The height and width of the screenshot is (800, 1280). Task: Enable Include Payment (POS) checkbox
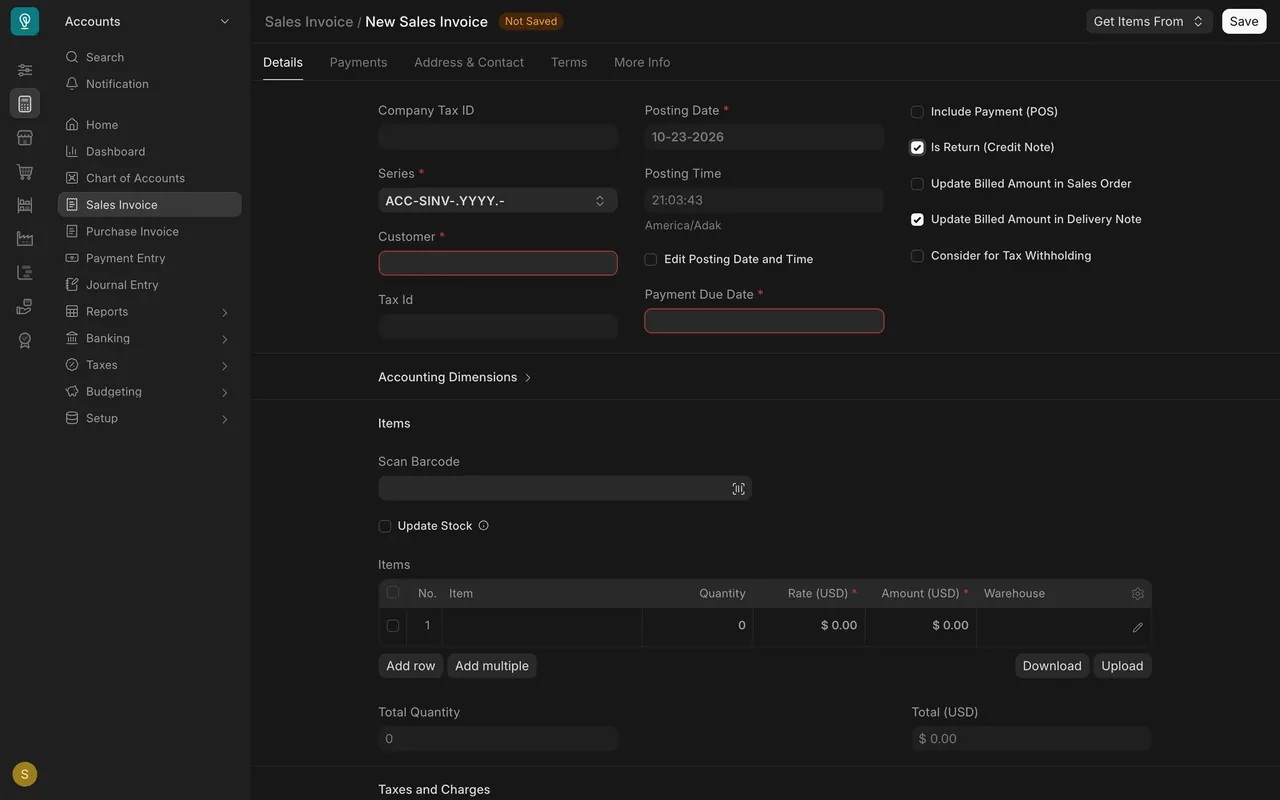(917, 112)
